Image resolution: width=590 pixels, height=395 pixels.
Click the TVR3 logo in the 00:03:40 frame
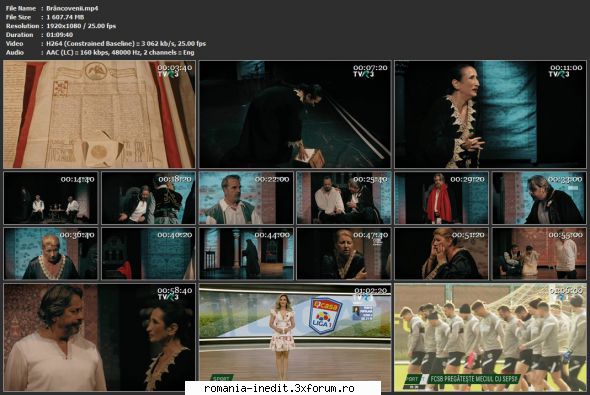168,74
